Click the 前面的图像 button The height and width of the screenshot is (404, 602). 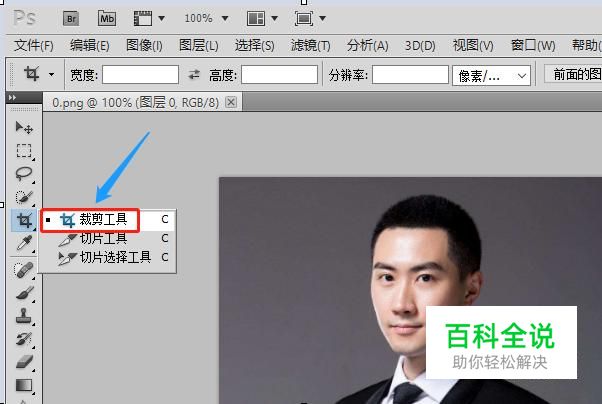(574, 74)
